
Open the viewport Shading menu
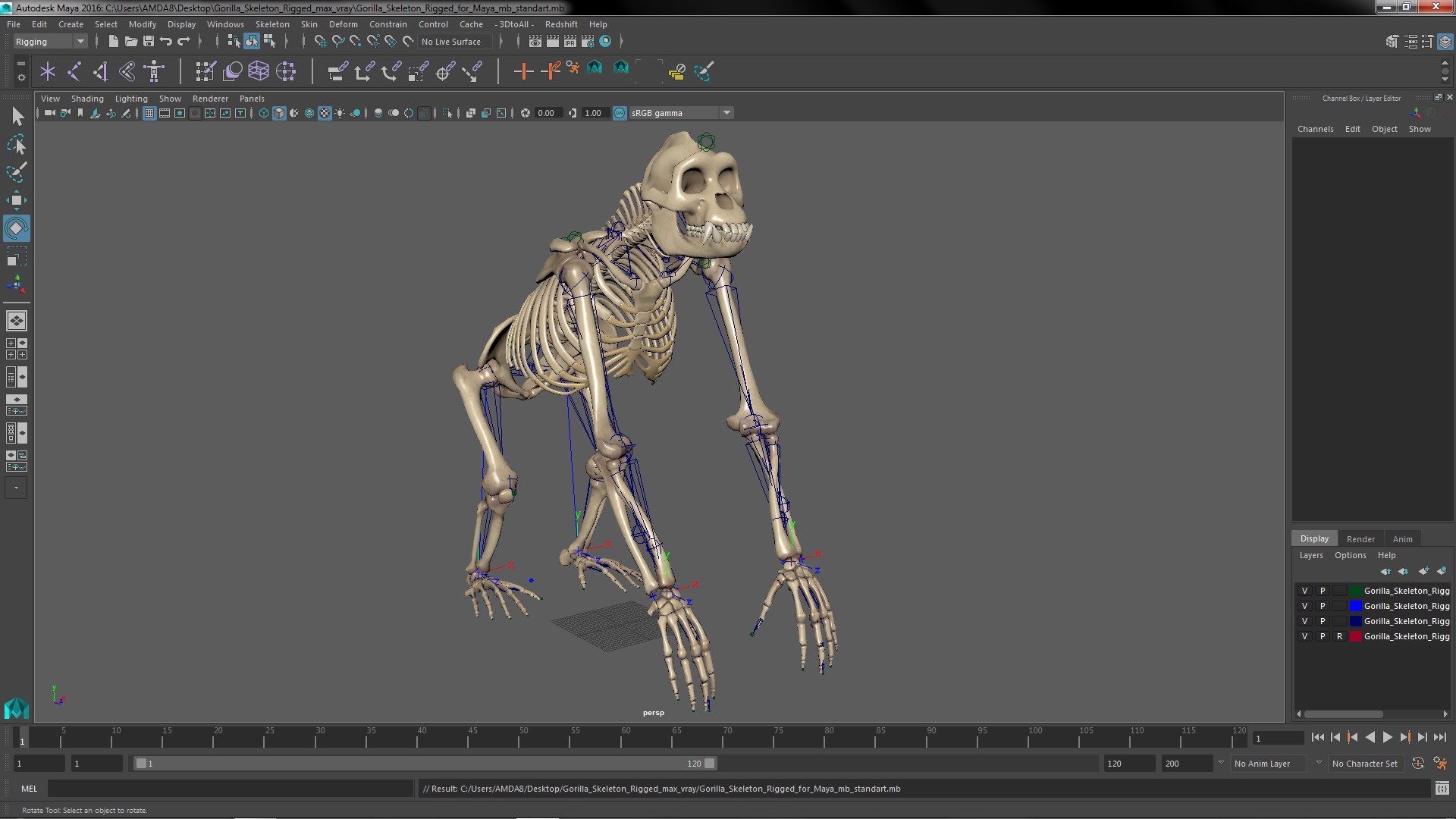click(x=87, y=99)
